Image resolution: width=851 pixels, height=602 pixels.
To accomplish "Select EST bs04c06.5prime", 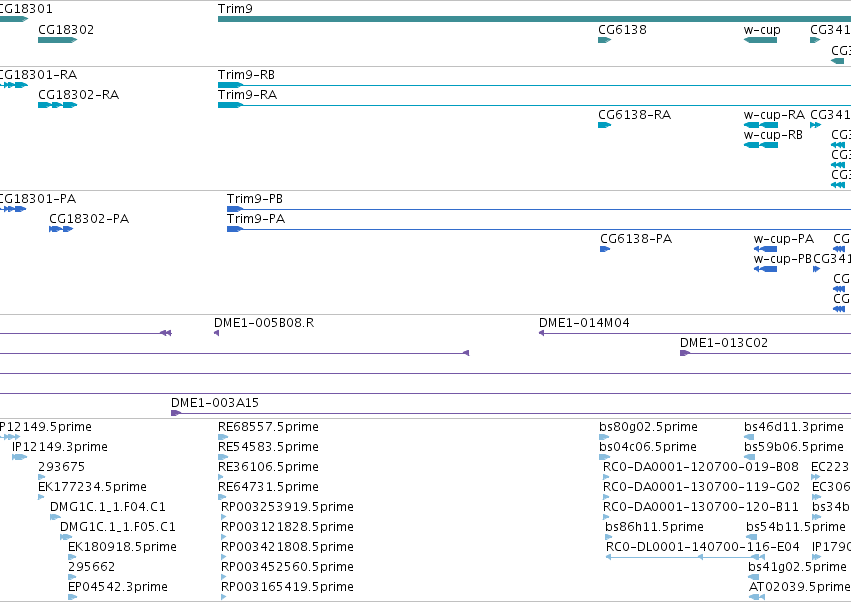I will coord(647,447).
